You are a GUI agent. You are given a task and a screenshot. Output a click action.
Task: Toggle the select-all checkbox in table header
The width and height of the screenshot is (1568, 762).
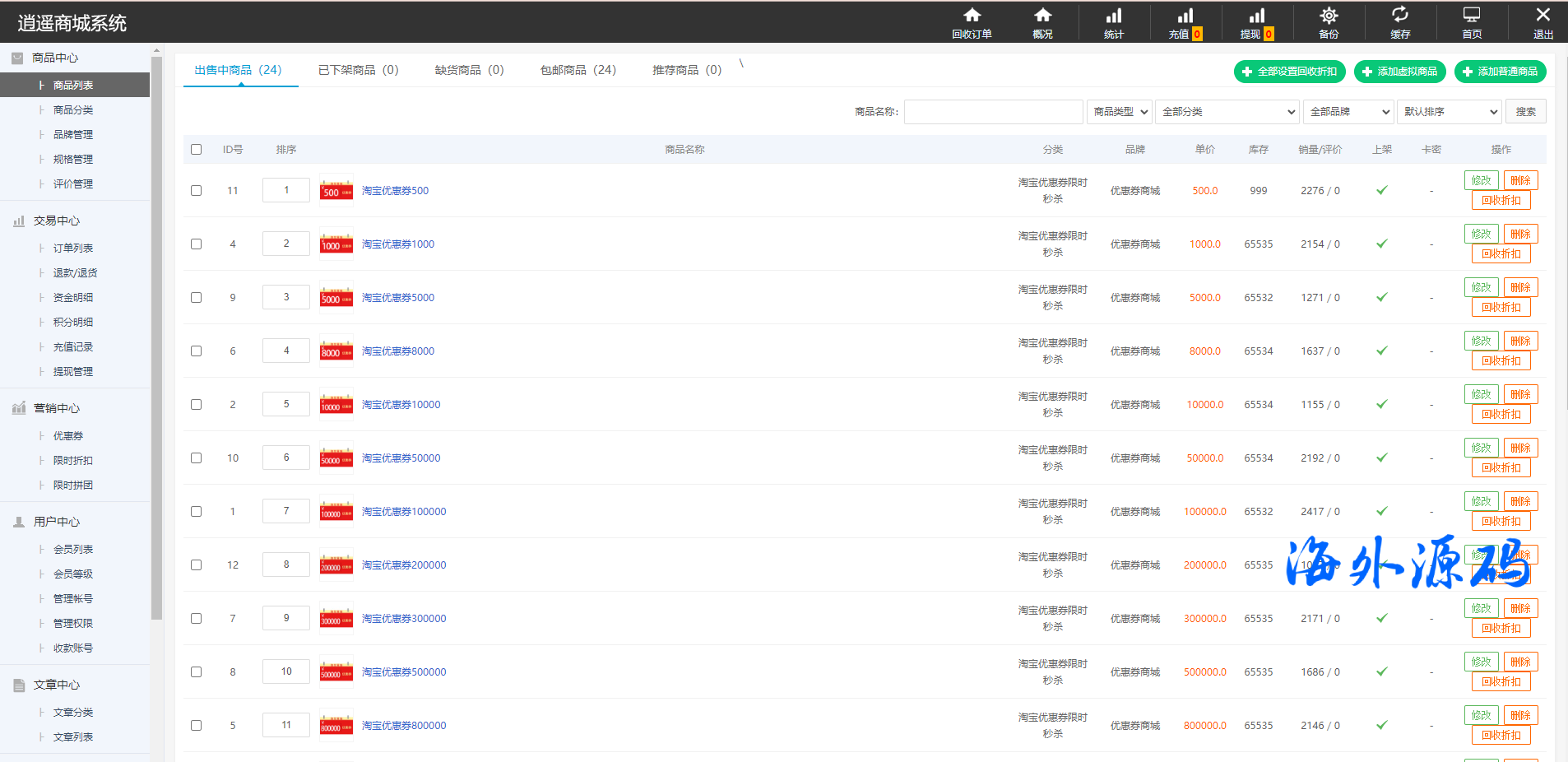pyautogui.click(x=196, y=150)
